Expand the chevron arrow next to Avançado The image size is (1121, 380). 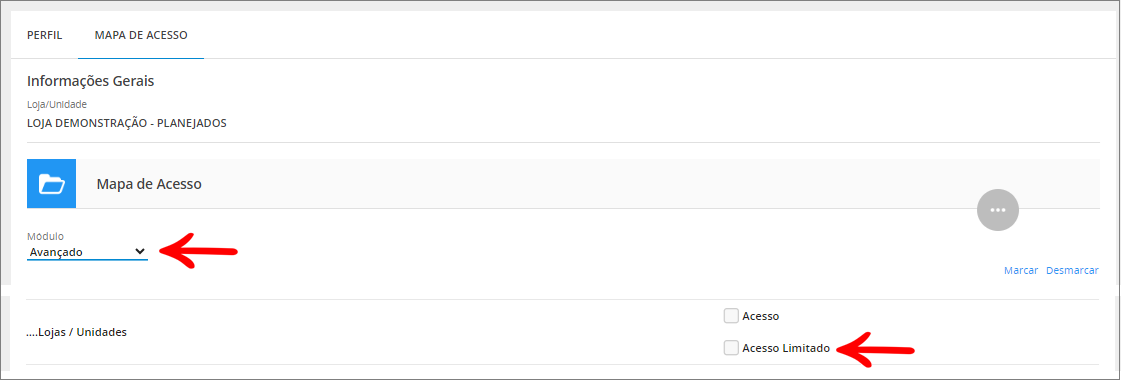[140, 251]
